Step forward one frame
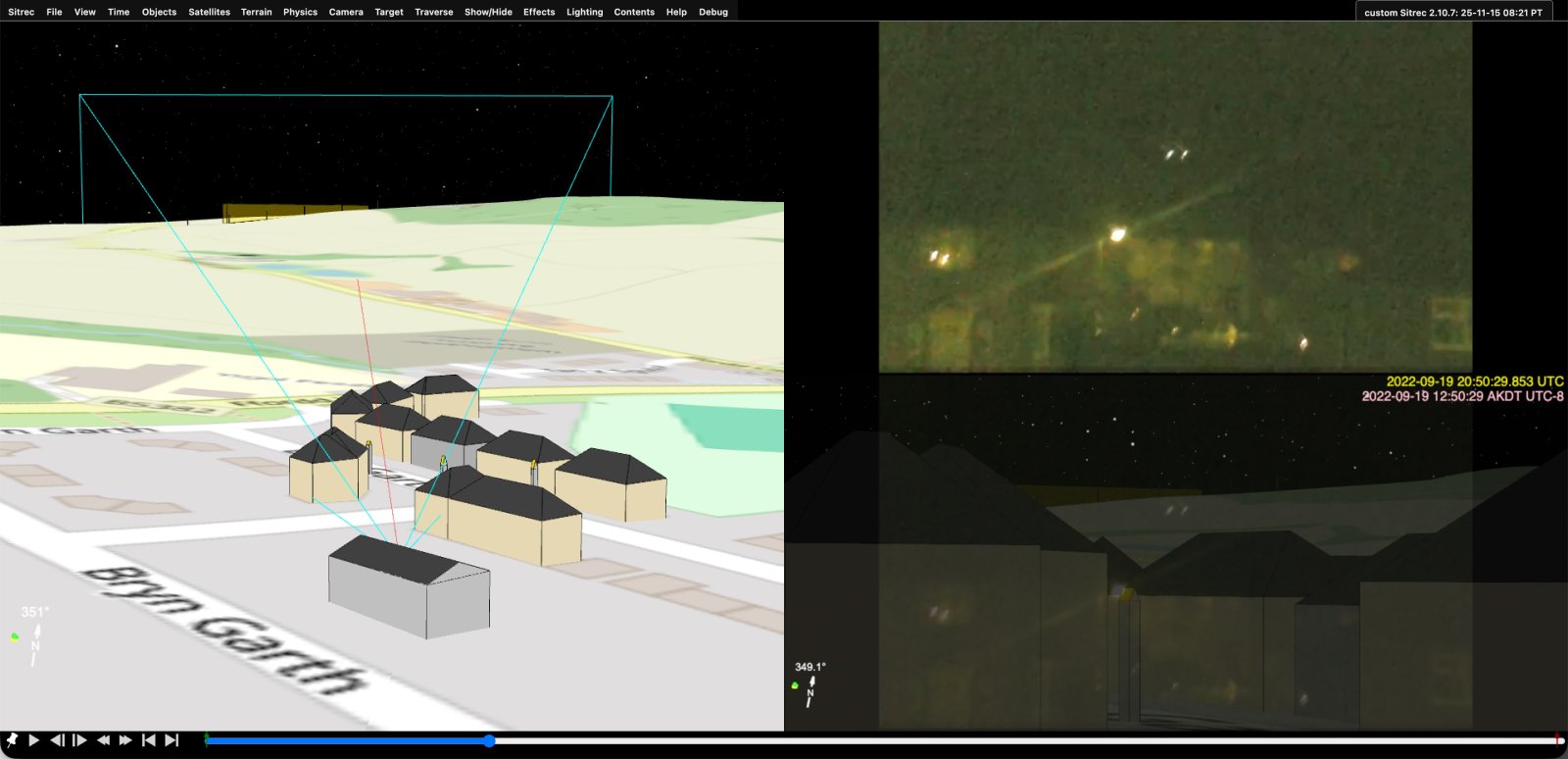The image size is (1568, 759). click(x=80, y=740)
